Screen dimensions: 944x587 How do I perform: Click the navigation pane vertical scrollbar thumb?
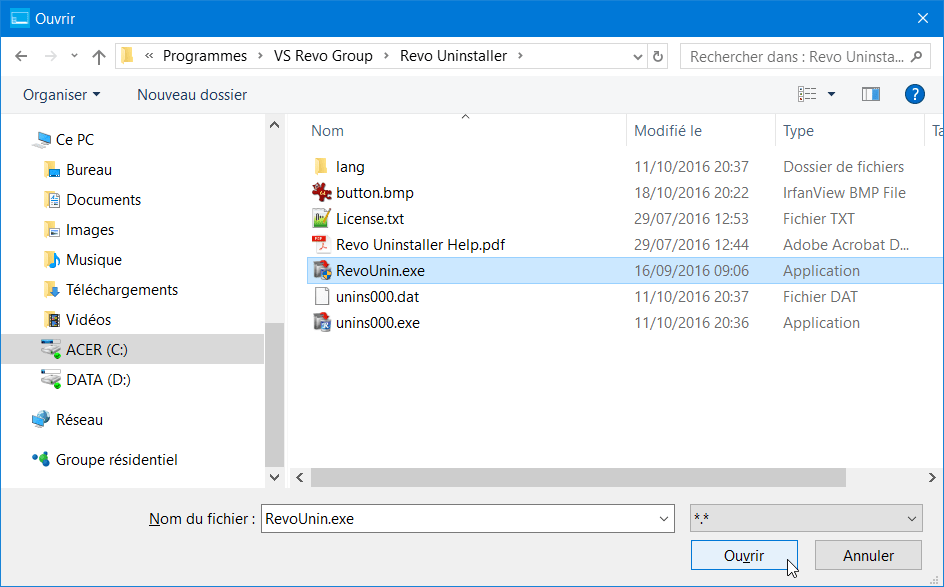[275, 394]
